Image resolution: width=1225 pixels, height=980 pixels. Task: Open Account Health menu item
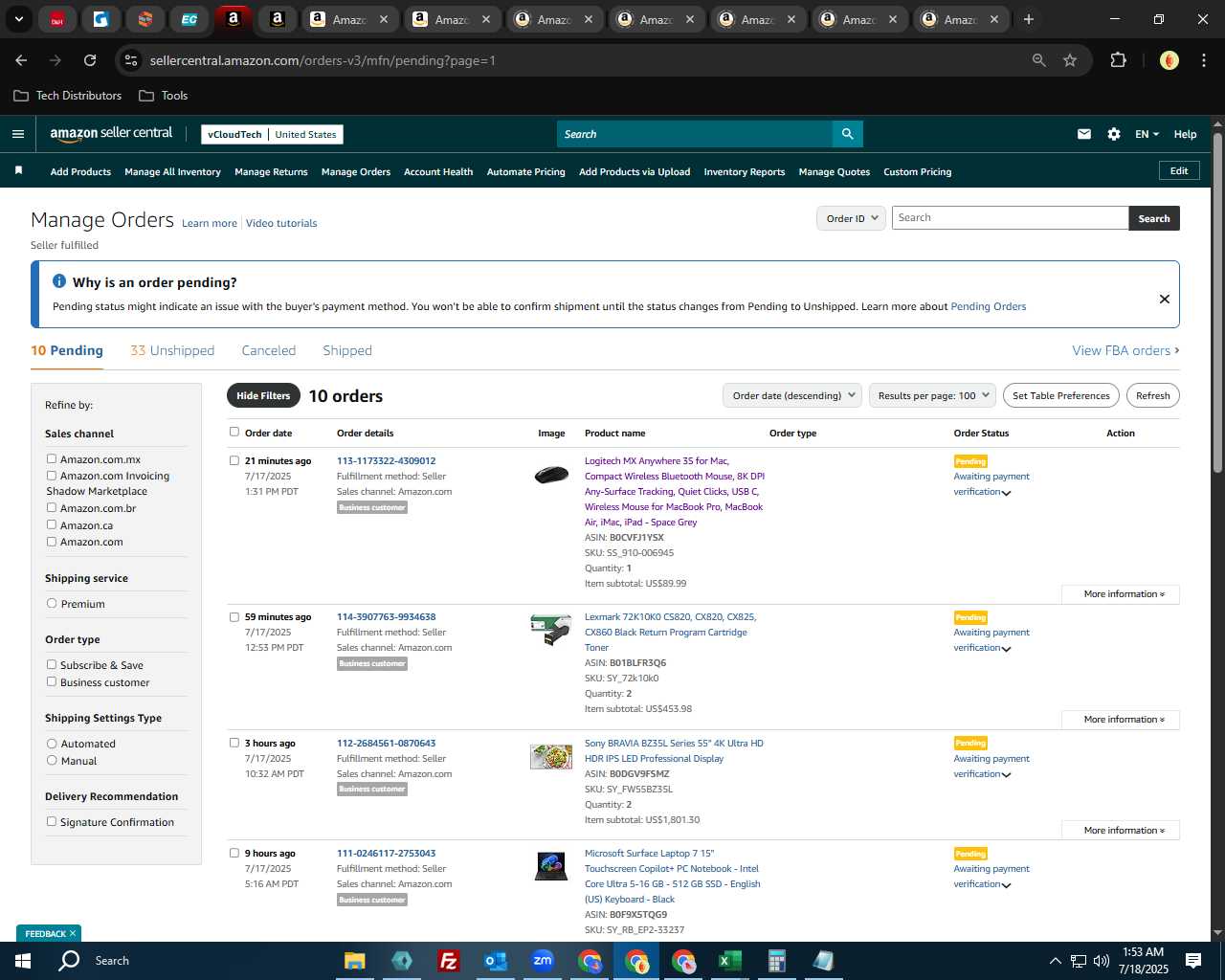[438, 172]
